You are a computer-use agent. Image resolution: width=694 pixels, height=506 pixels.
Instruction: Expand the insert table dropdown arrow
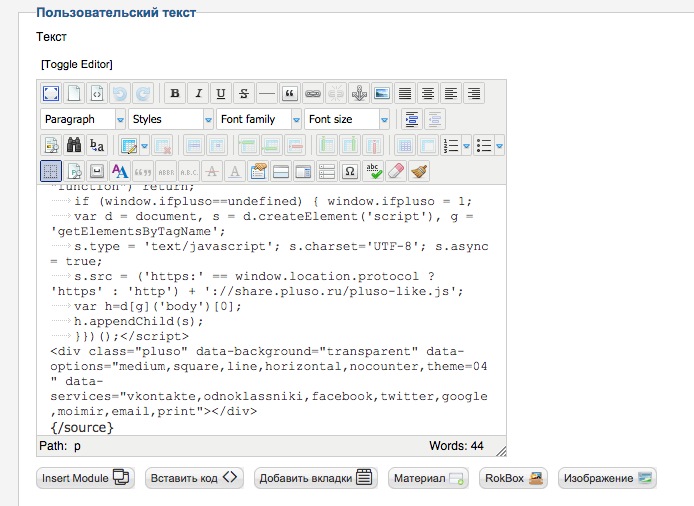pyautogui.click(x=144, y=145)
